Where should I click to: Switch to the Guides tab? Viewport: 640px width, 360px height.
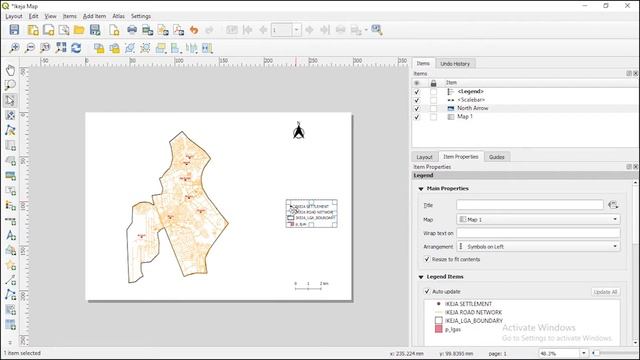pos(497,157)
